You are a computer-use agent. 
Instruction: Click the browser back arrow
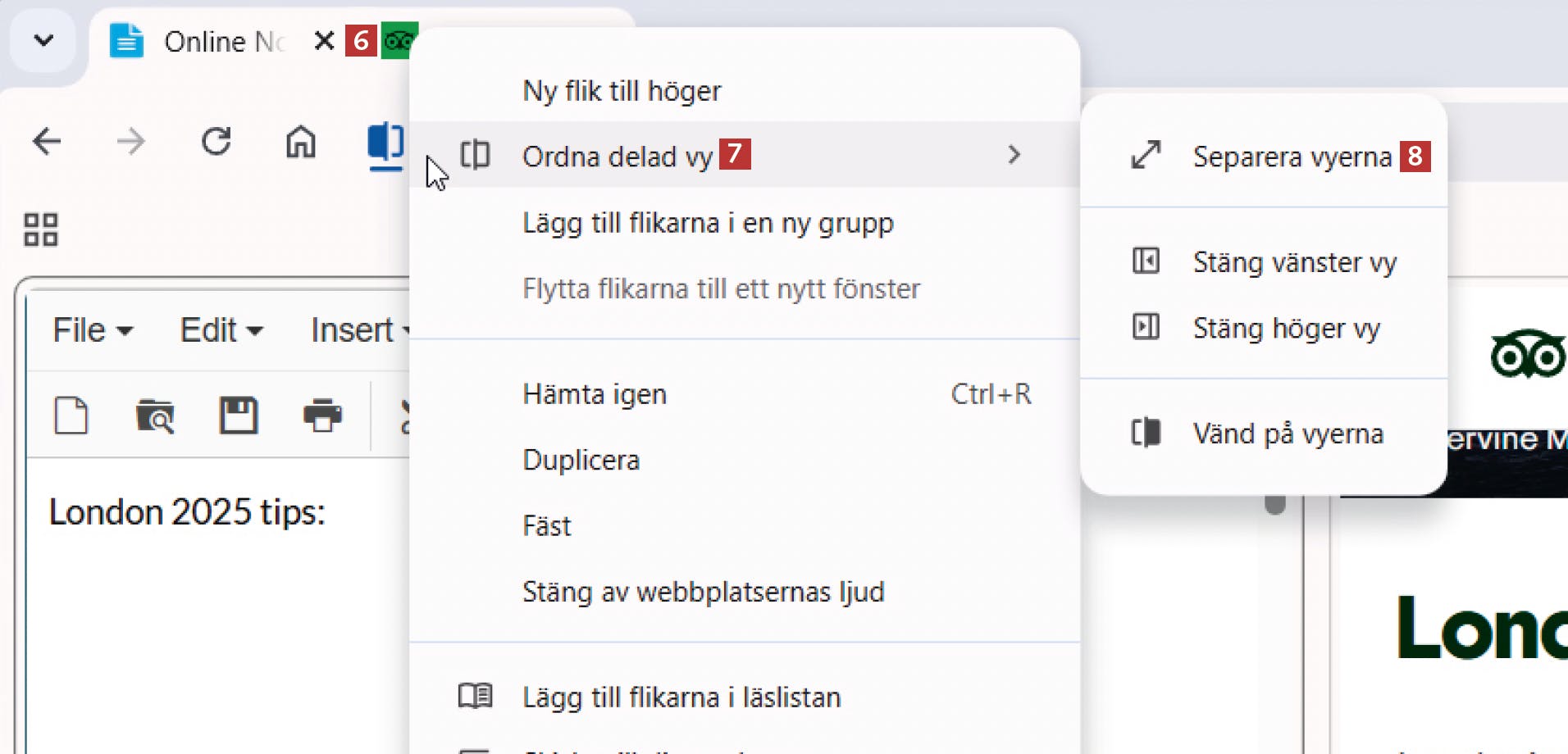[x=47, y=142]
